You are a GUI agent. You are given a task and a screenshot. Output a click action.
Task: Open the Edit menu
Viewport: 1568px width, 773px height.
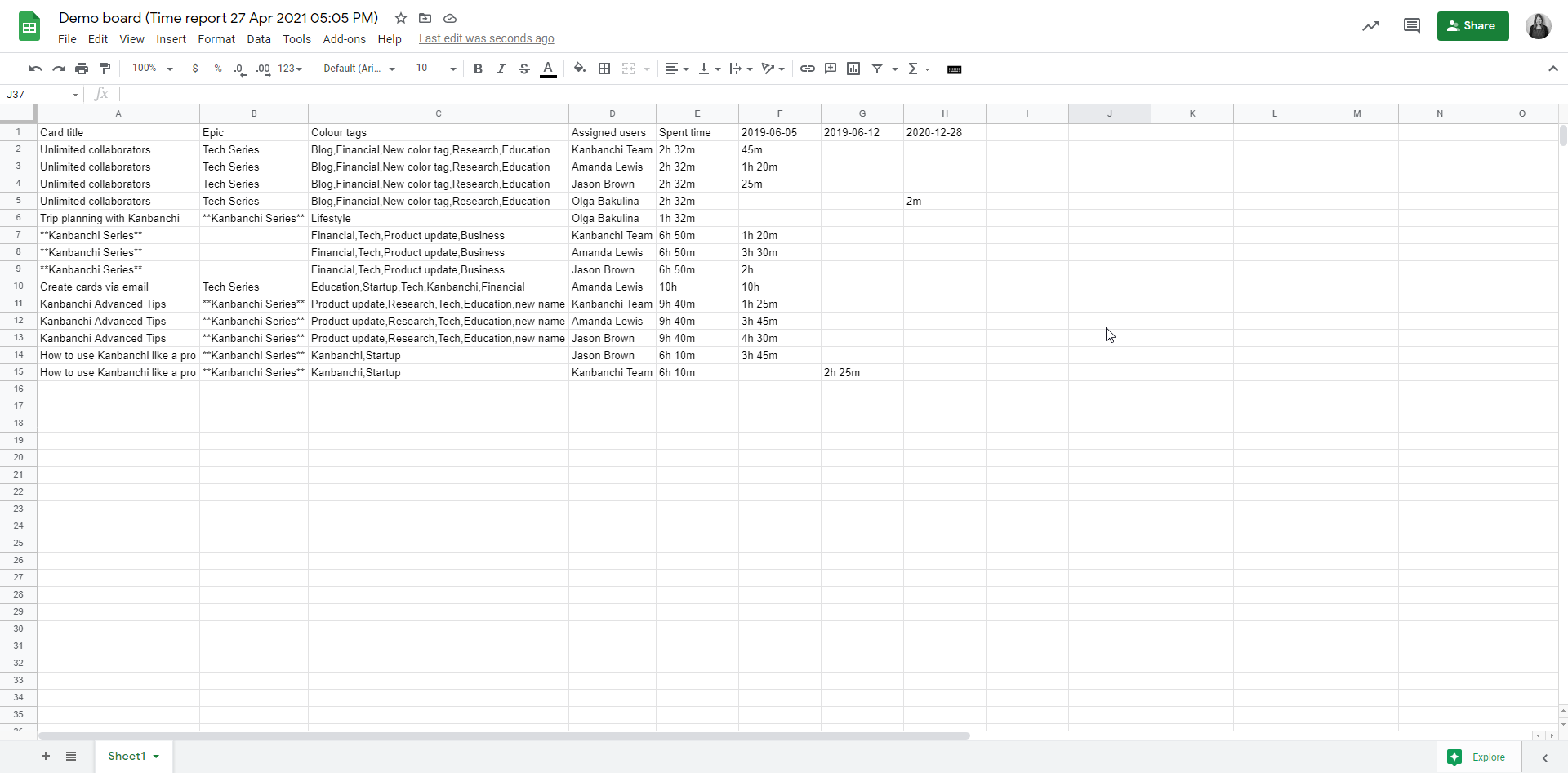click(98, 39)
